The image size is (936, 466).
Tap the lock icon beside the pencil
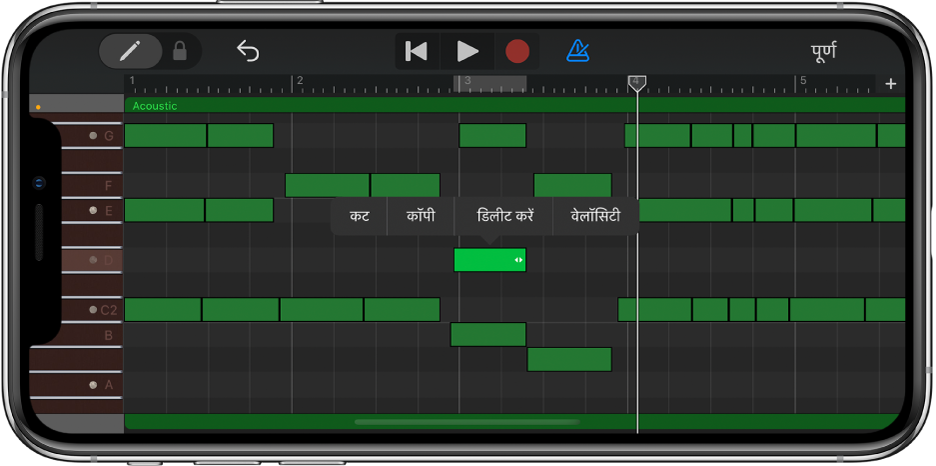pyautogui.click(x=179, y=51)
